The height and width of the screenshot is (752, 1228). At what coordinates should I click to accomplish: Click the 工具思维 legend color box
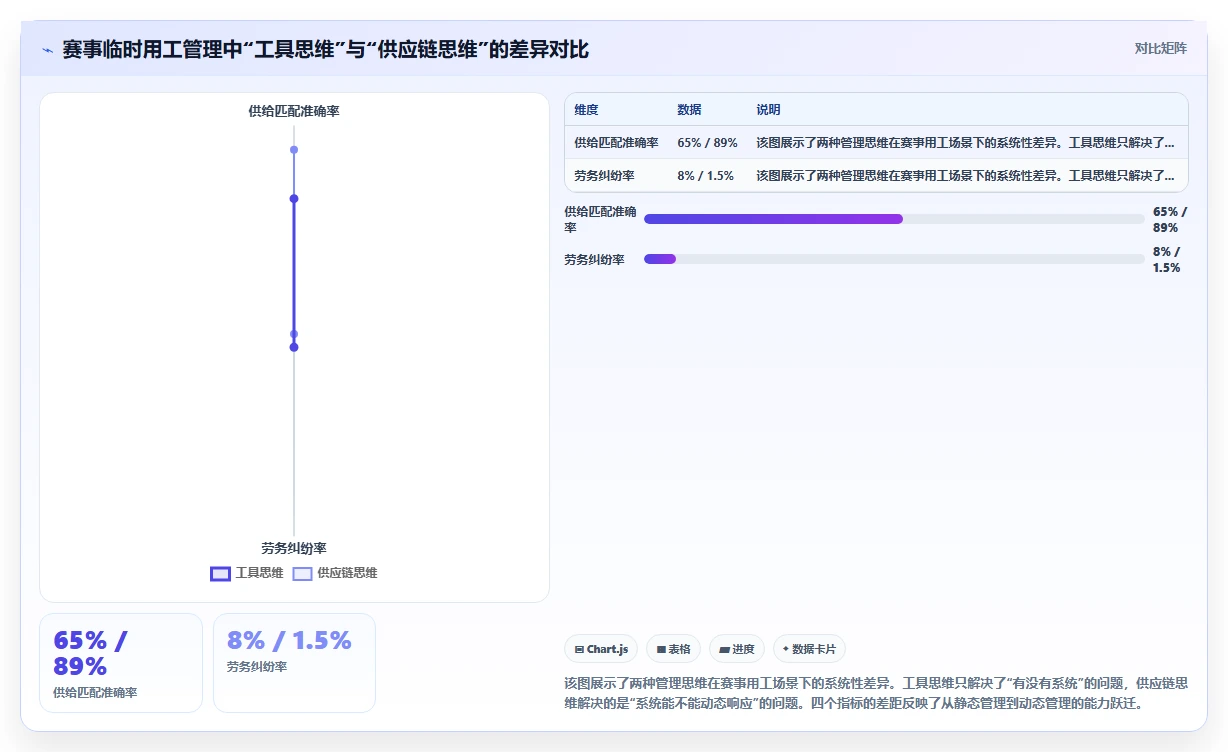(221, 574)
